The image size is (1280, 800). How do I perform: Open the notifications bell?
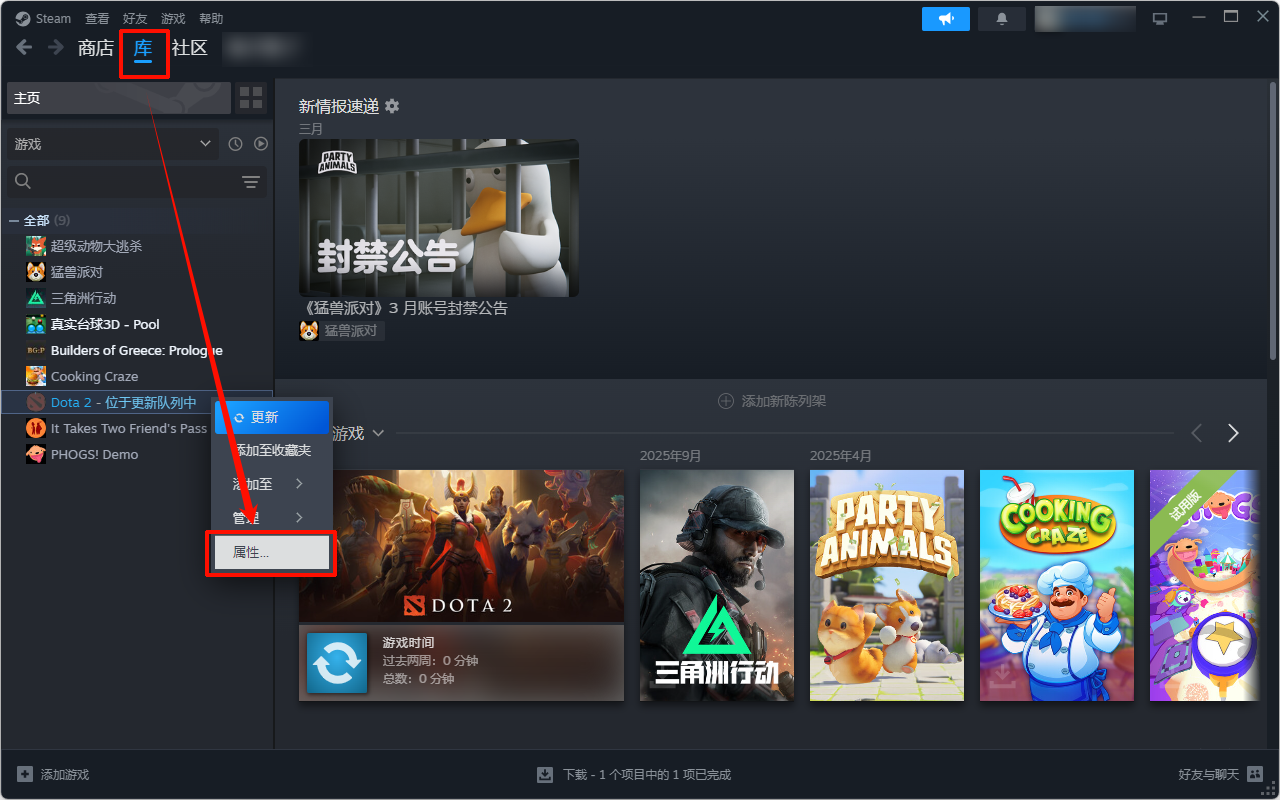1001,18
